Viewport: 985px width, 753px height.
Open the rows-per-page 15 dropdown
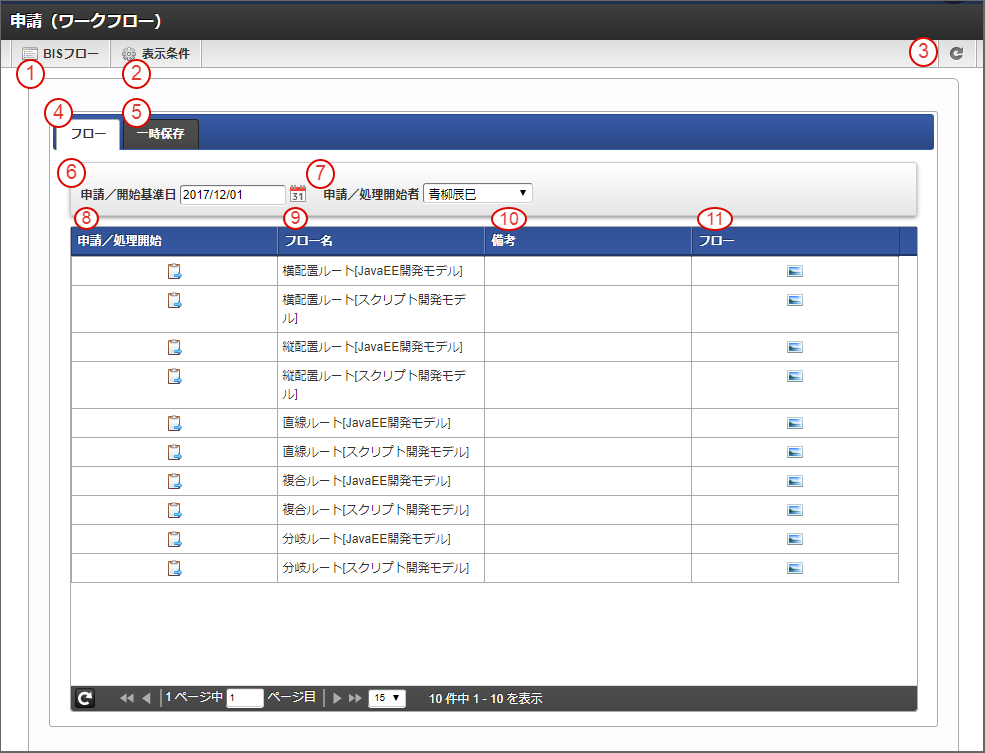[387, 698]
